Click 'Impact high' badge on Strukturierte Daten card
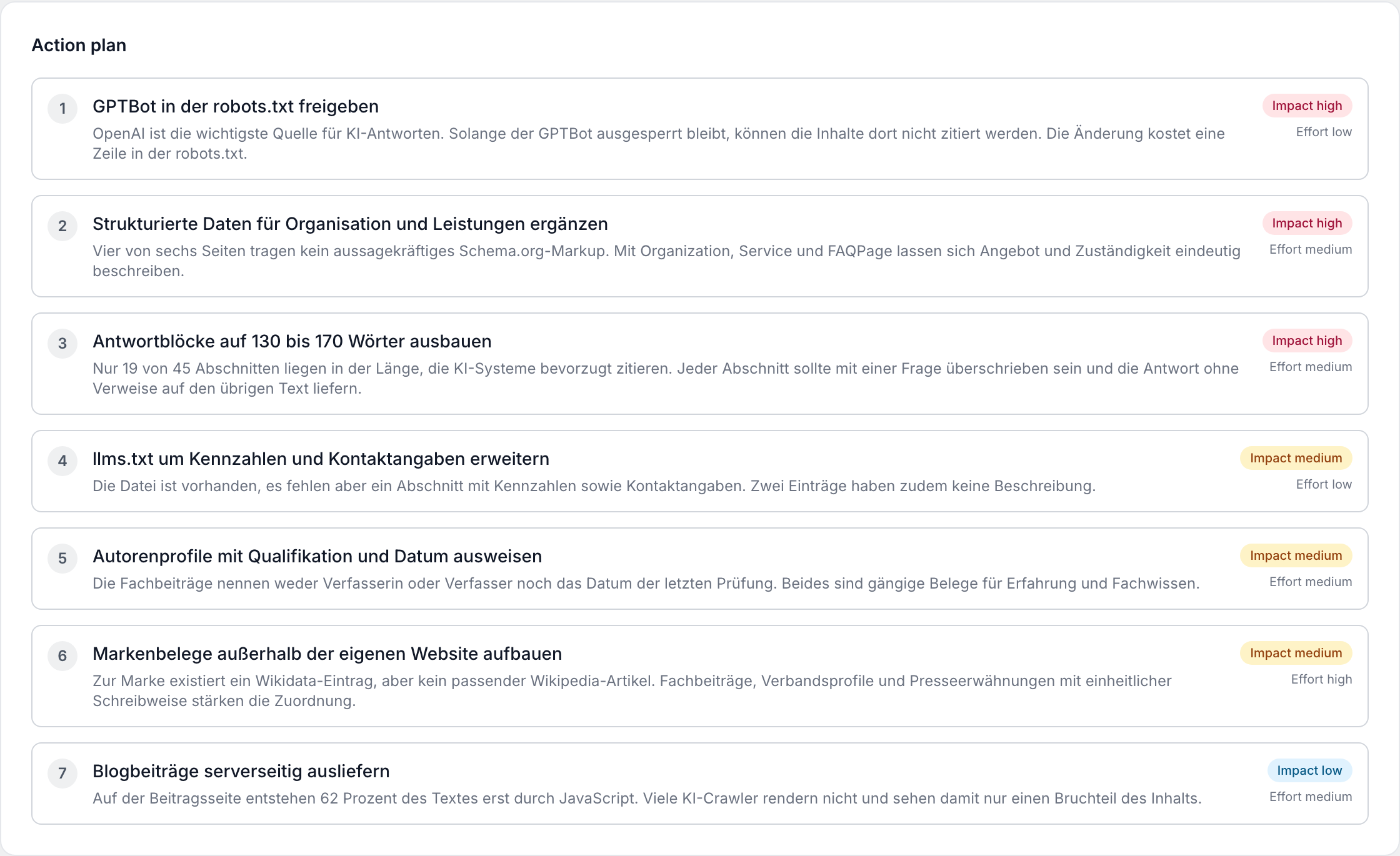 pyautogui.click(x=1307, y=223)
